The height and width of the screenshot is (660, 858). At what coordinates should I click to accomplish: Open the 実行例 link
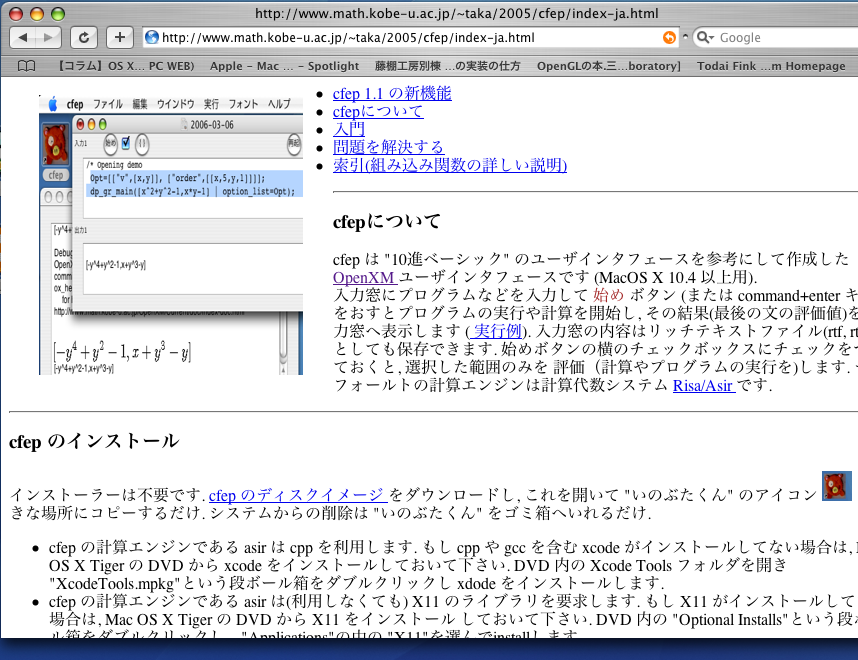(496, 331)
